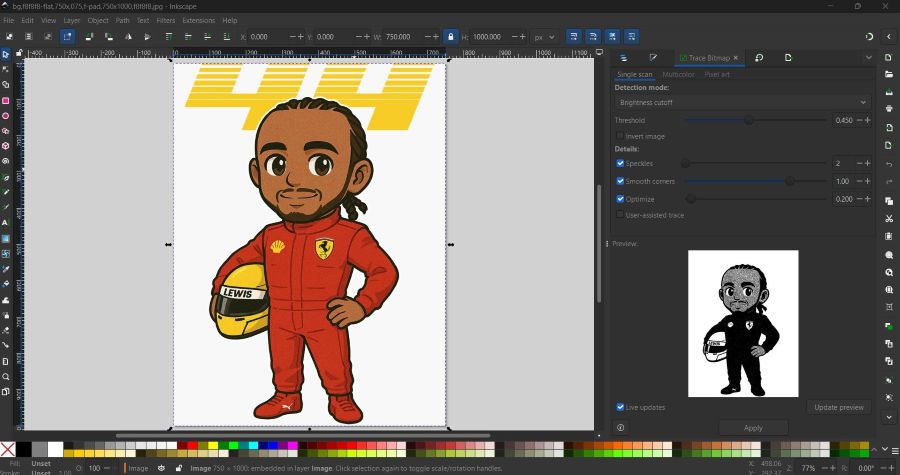Decrease the Speckles value with minus
900x475 pixels.
859,163
